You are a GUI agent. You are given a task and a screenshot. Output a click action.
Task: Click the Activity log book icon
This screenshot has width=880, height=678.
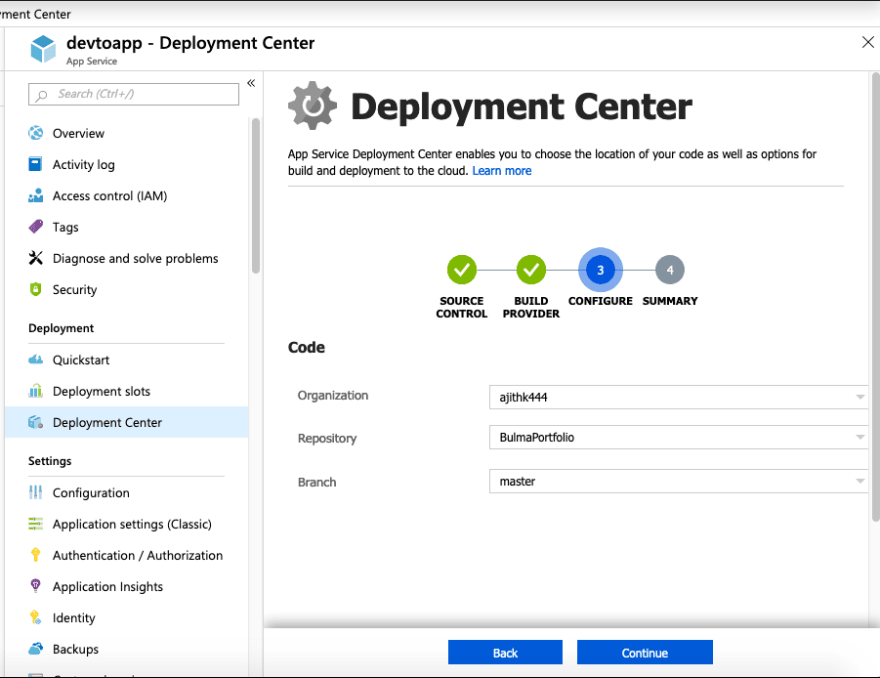35,164
